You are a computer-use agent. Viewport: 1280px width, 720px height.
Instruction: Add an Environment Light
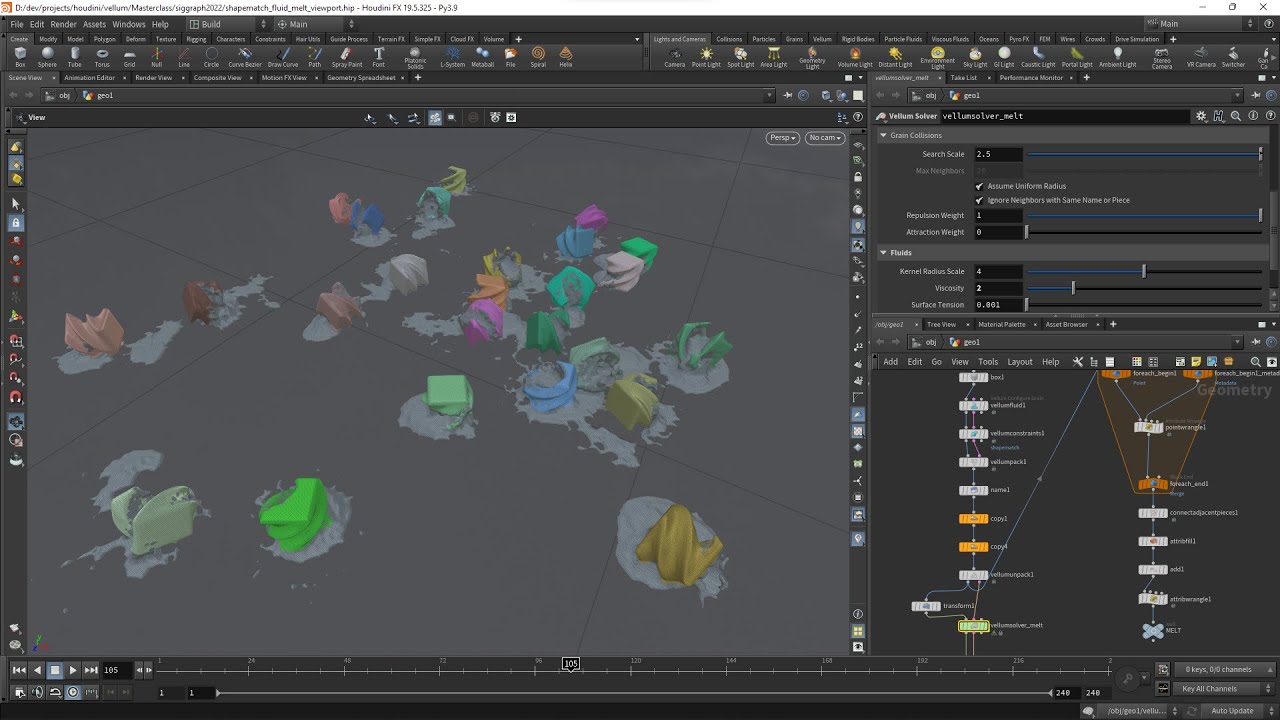coord(937,58)
